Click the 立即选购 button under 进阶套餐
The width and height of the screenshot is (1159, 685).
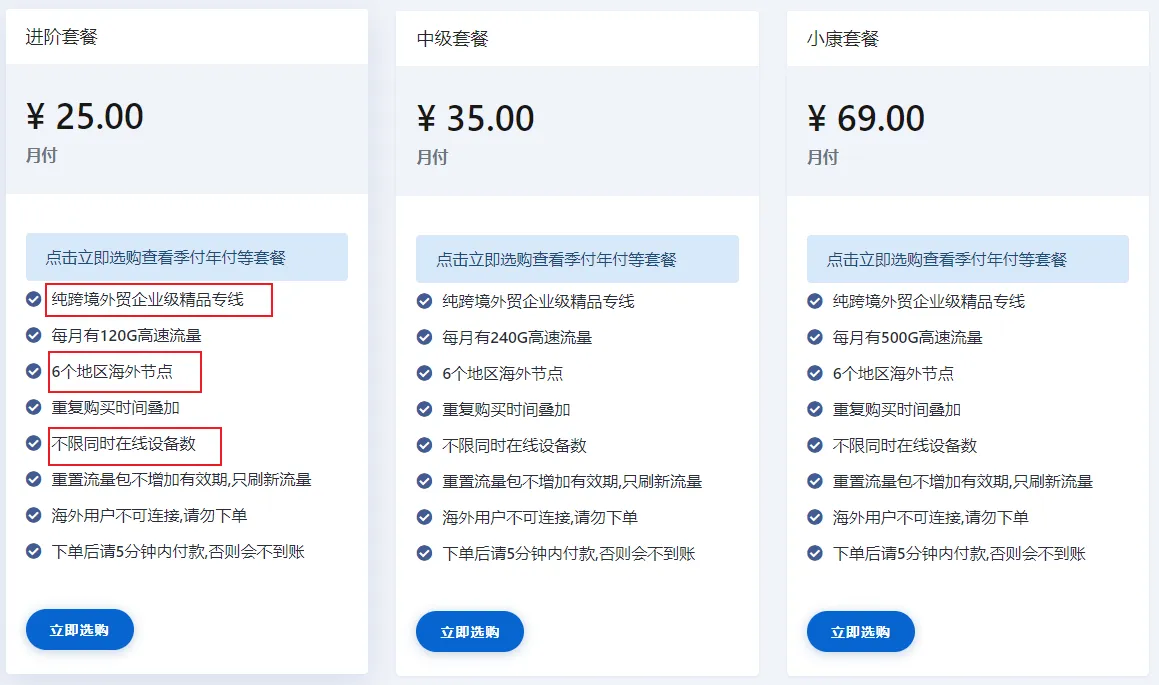80,630
